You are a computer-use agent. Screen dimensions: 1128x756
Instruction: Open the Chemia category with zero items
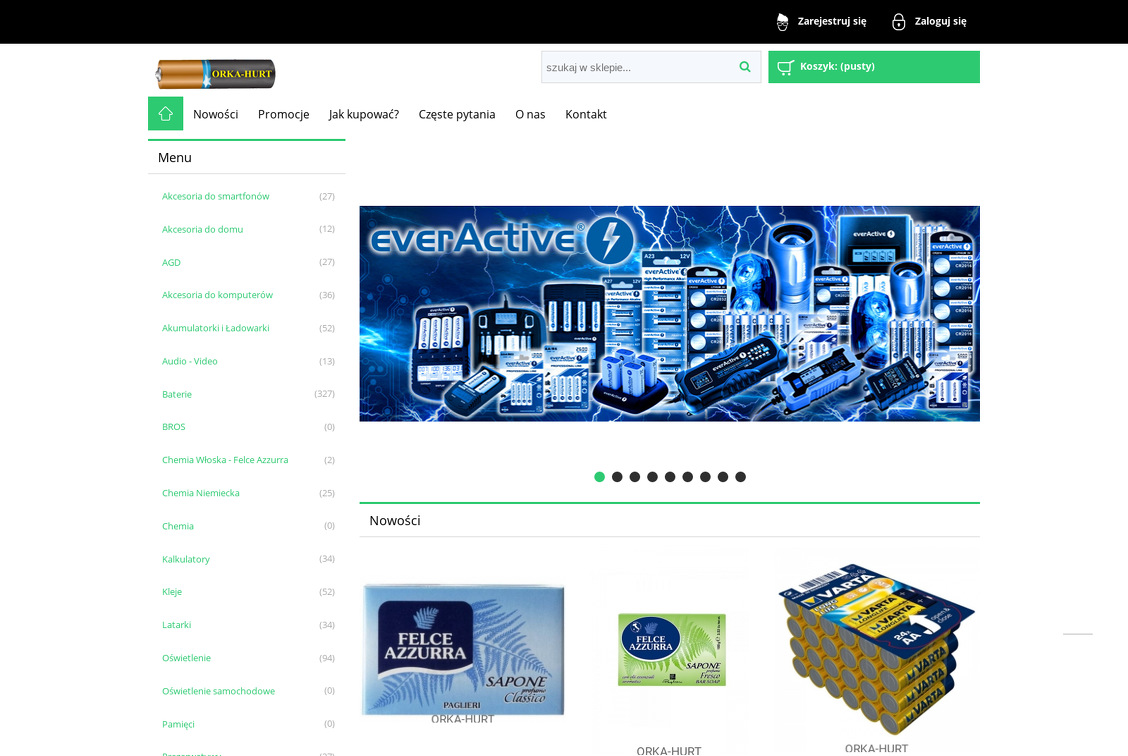click(x=177, y=526)
